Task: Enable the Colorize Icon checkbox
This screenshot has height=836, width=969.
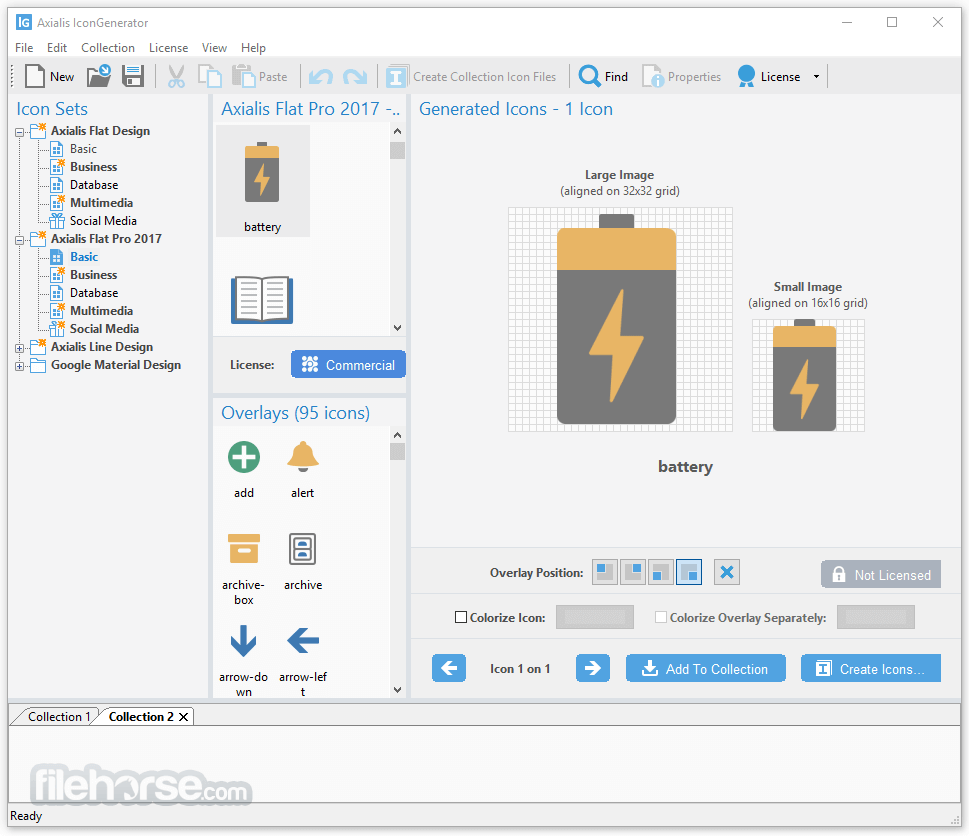Action: (460, 617)
